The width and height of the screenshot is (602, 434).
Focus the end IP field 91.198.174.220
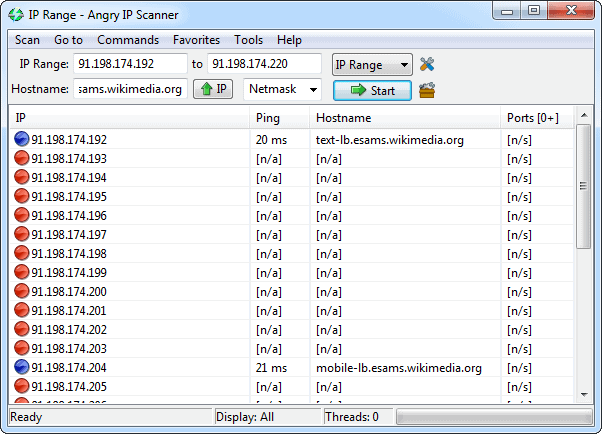pos(264,64)
